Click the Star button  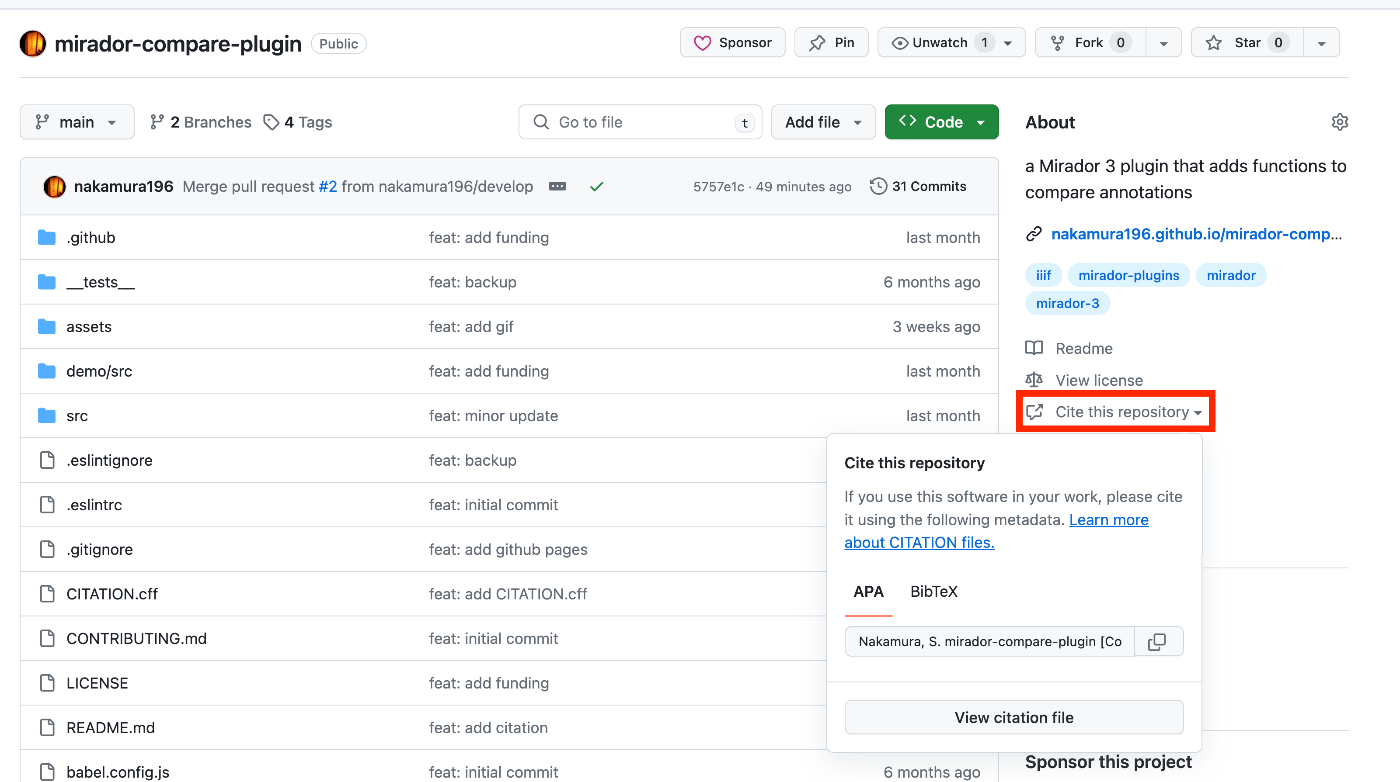[x=1247, y=43]
